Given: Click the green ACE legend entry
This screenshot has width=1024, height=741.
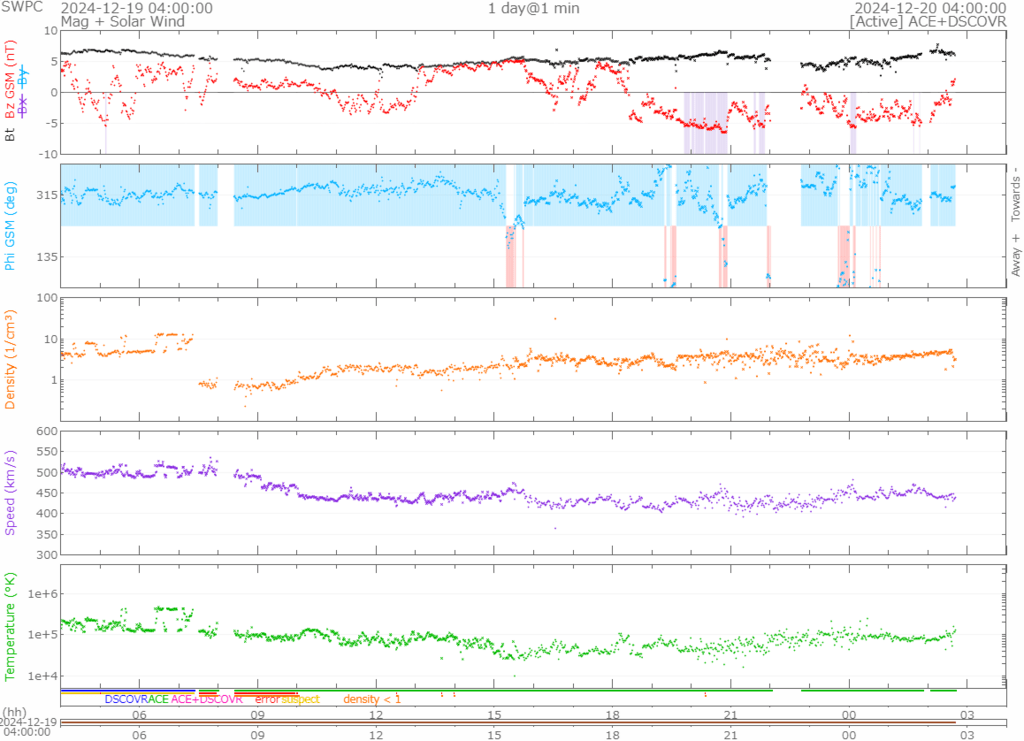Looking at the screenshot, I should tap(159, 699).
